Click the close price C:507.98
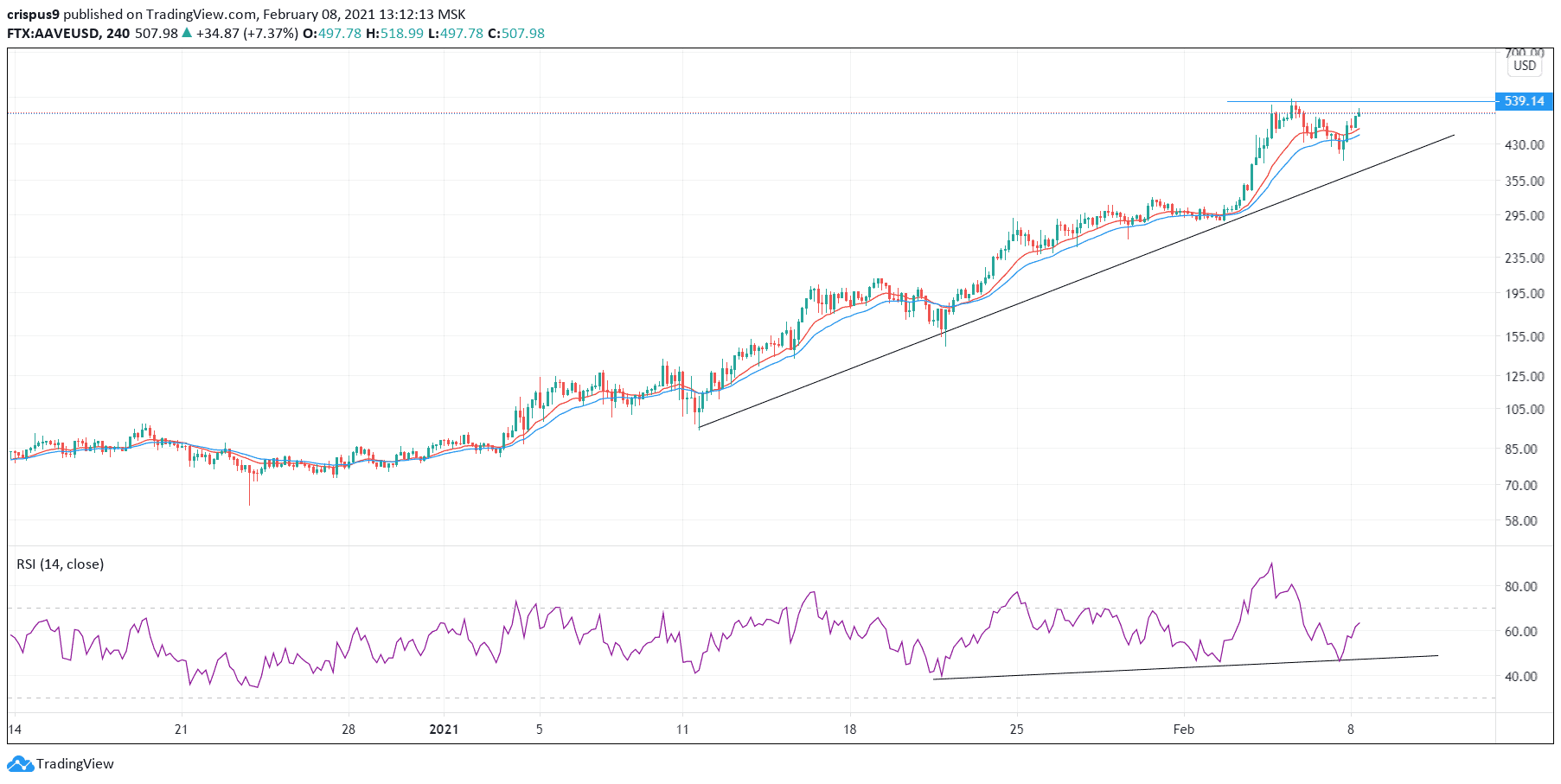 pyautogui.click(x=516, y=34)
